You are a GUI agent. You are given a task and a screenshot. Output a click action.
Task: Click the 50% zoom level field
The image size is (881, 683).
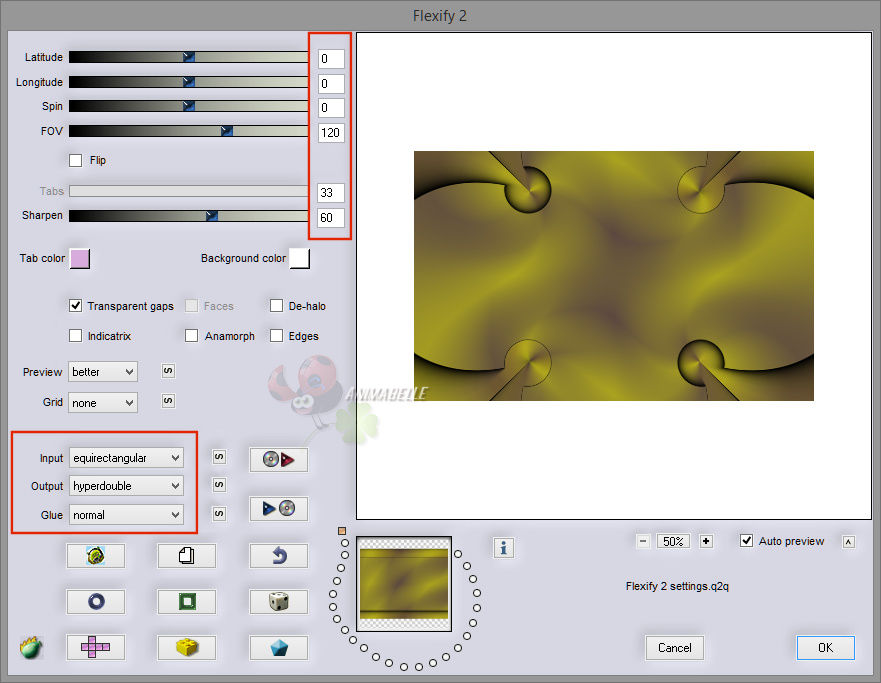(674, 541)
